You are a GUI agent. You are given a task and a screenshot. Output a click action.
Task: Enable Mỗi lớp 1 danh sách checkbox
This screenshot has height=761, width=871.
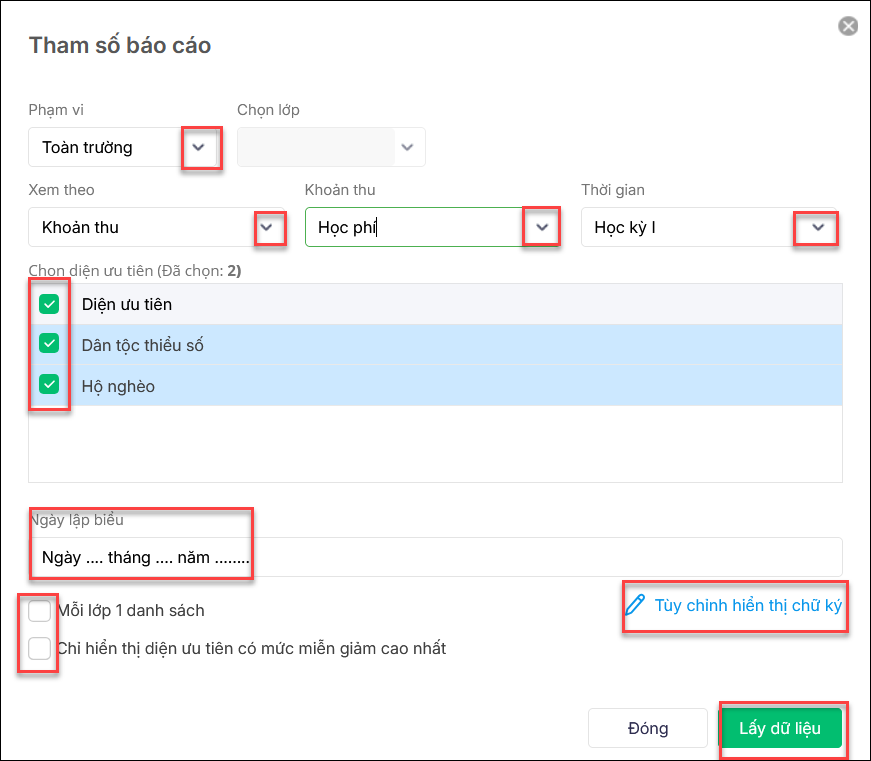click(x=39, y=610)
